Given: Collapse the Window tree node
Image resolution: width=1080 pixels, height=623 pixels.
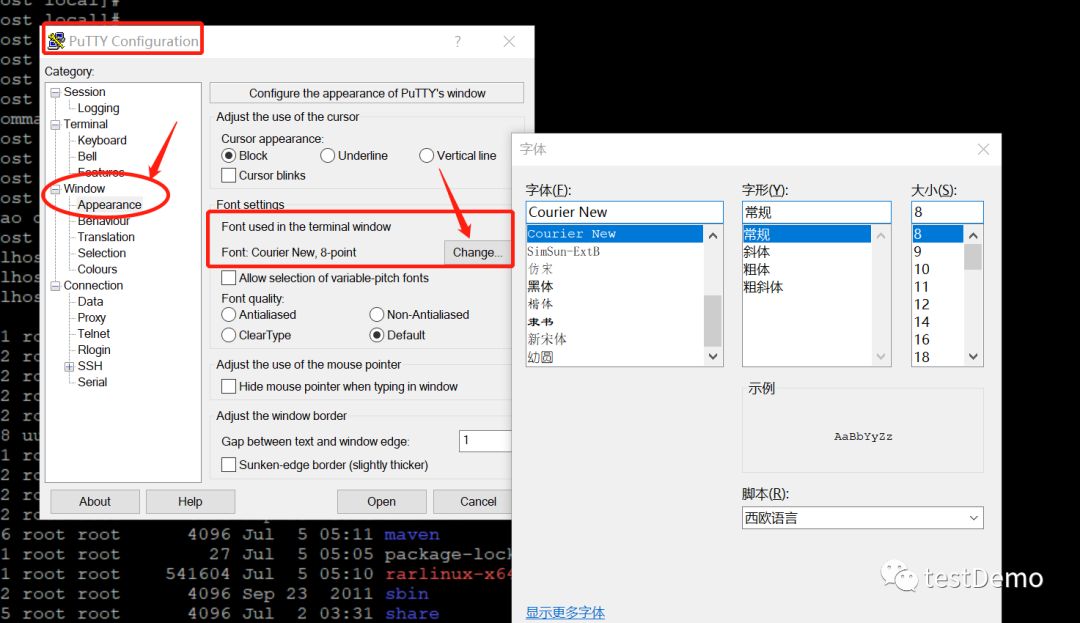Looking at the screenshot, I should pyautogui.click(x=55, y=189).
